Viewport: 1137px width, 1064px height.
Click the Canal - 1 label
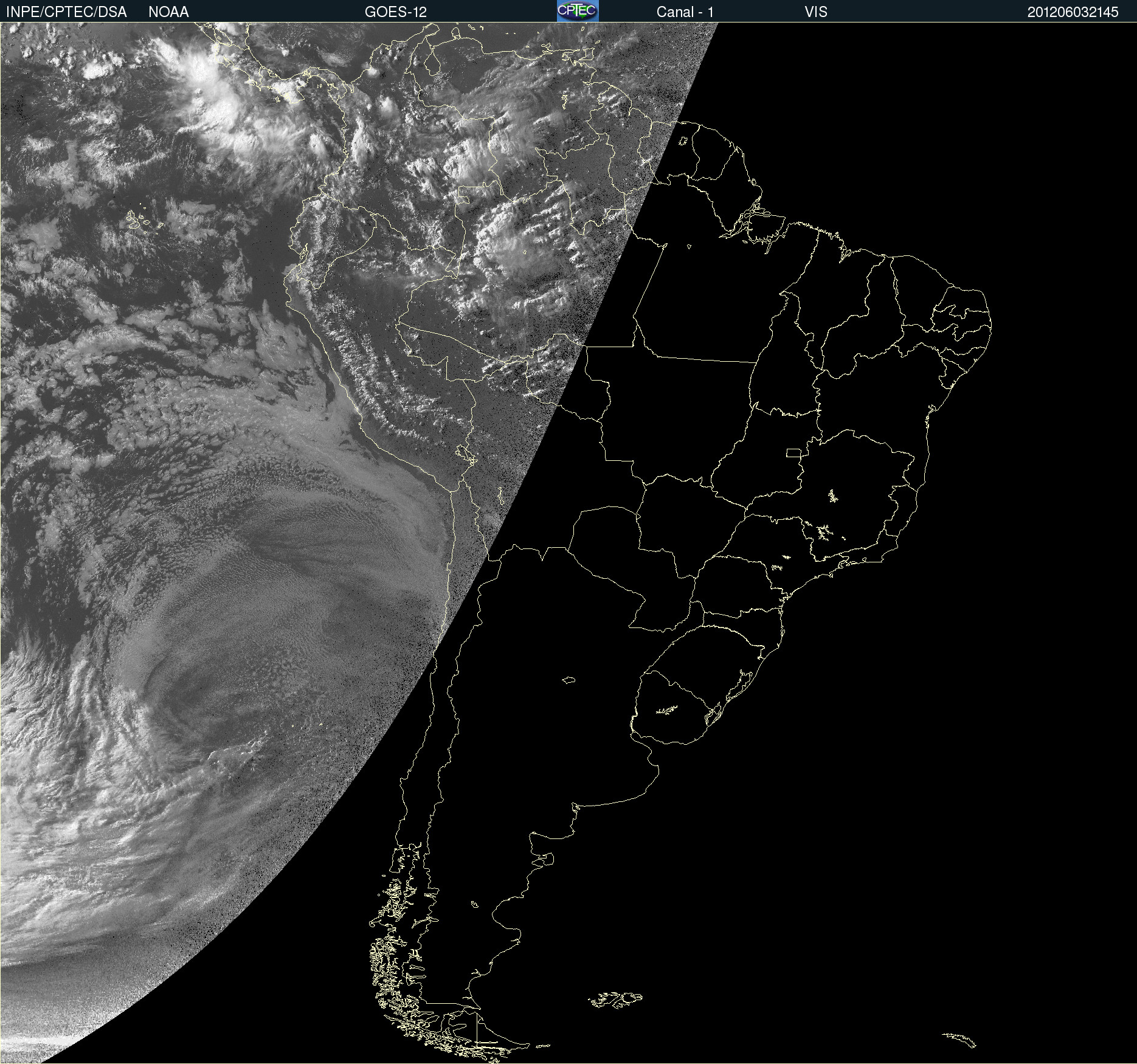tap(685, 12)
